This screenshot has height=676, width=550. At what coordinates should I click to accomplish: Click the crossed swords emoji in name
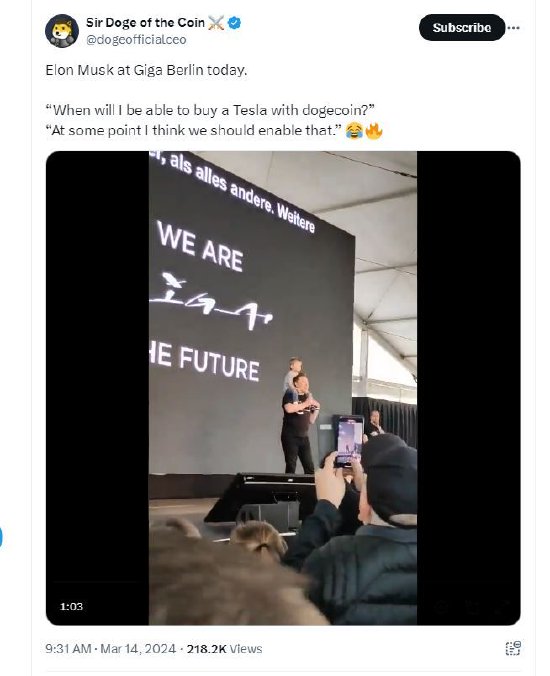pos(216,23)
